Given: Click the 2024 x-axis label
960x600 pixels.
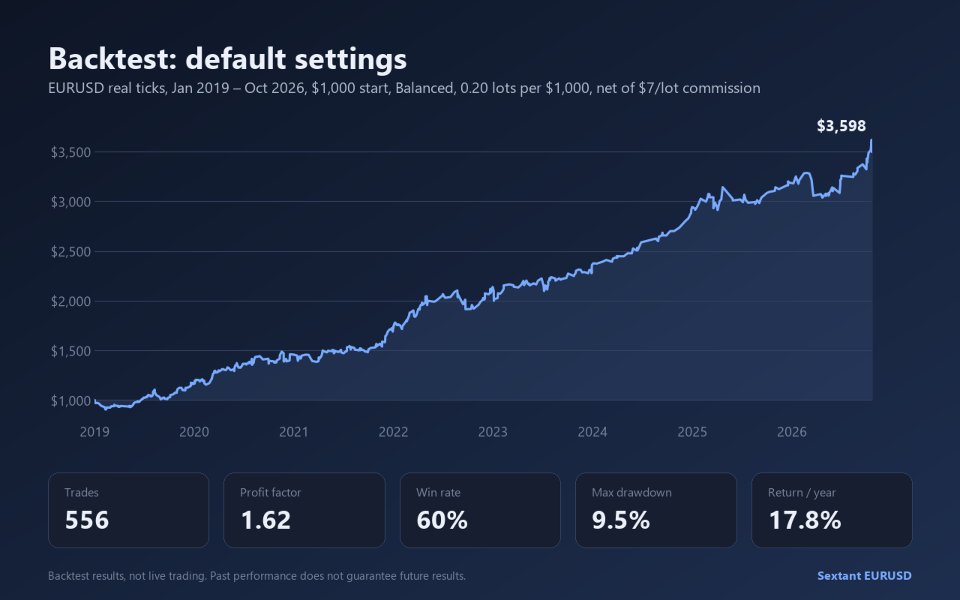Looking at the screenshot, I should (x=592, y=432).
